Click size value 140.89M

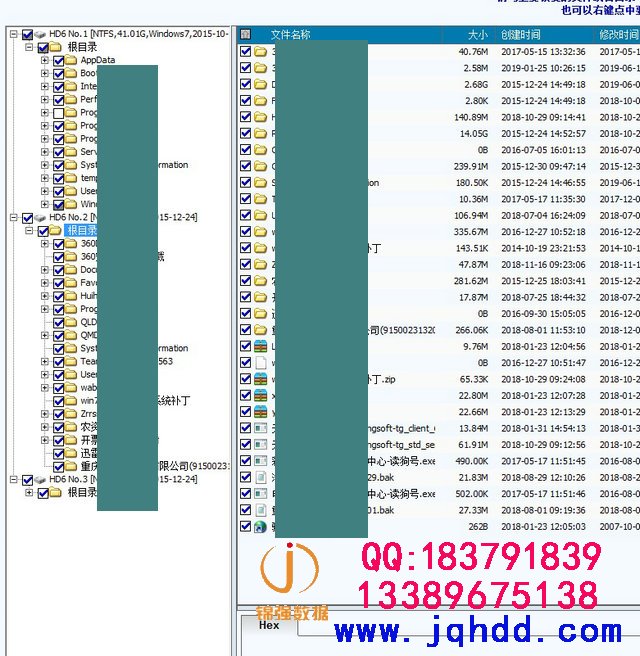click(x=471, y=117)
